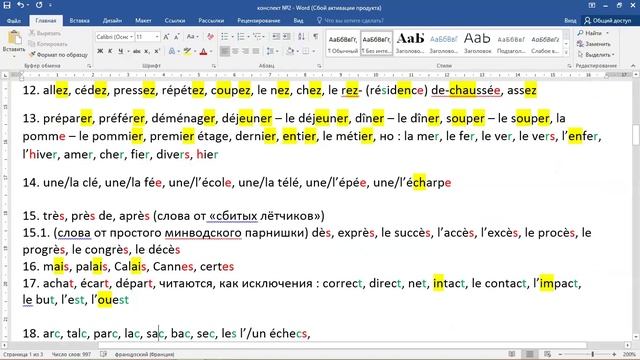Decrease paragraph indent icon

[276, 37]
